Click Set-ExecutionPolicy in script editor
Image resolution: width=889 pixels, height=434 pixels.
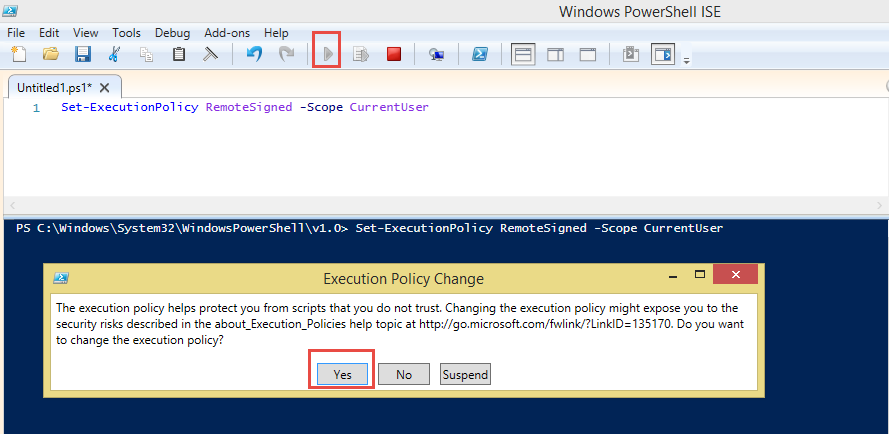click(130, 107)
